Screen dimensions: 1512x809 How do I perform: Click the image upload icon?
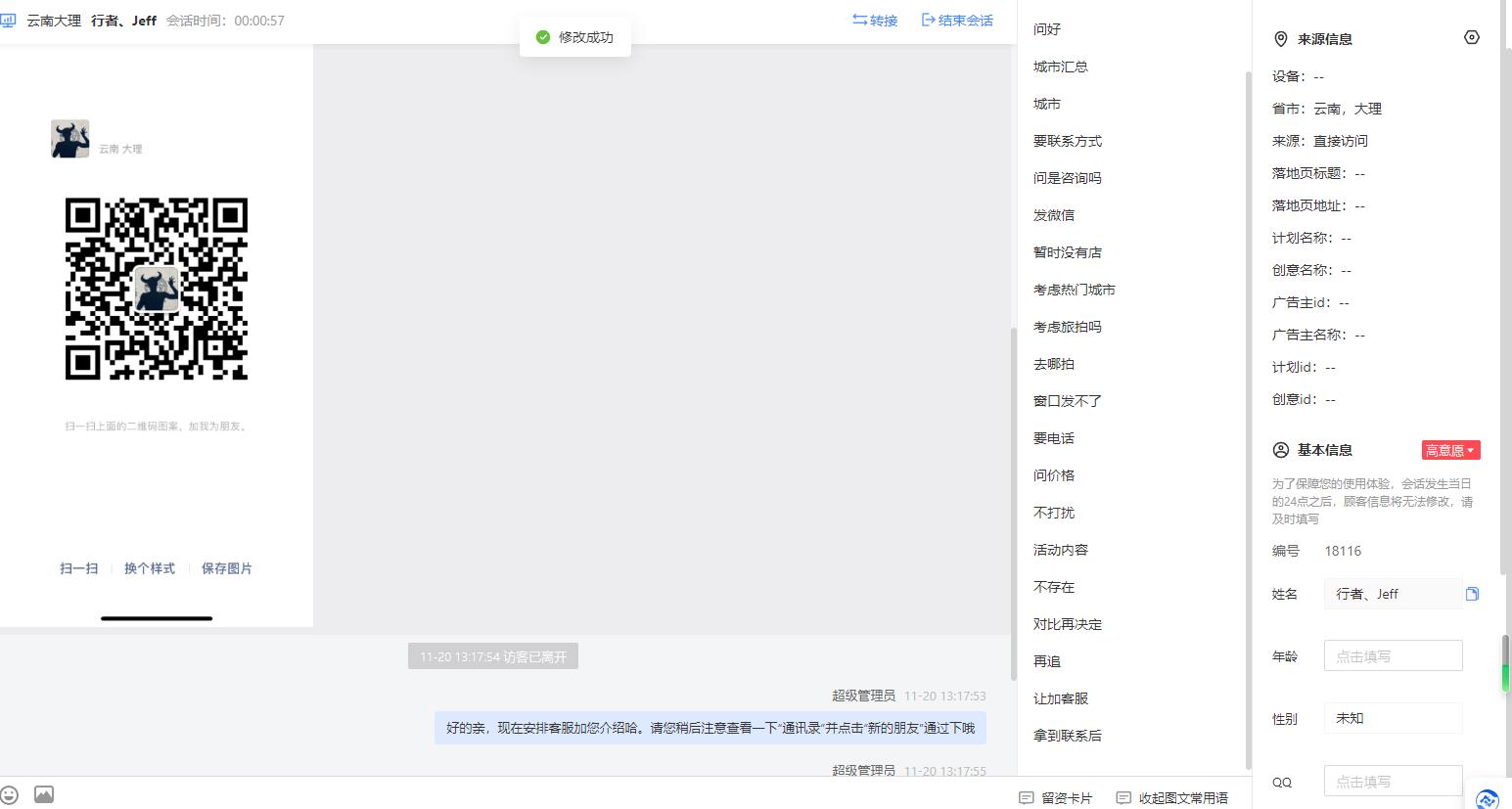click(x=44, y=794)
